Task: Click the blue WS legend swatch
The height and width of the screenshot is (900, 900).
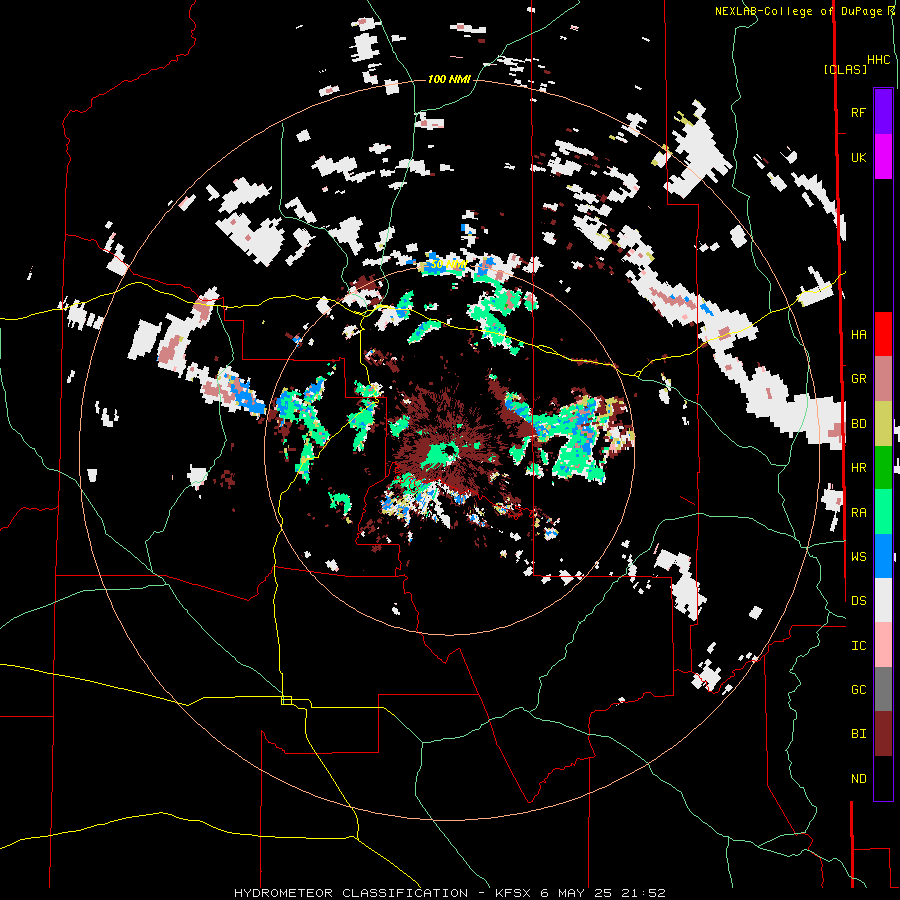Action: point(883,556)
